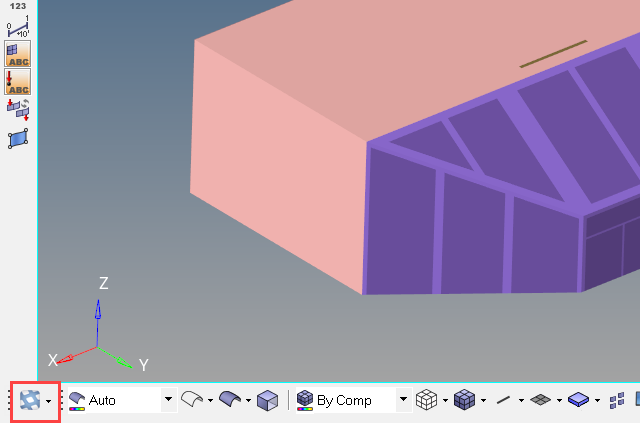Select the wireframe geometry icon
Image resolution: width=640 pixels, height=423 pixels.
[x=191, y=399]
